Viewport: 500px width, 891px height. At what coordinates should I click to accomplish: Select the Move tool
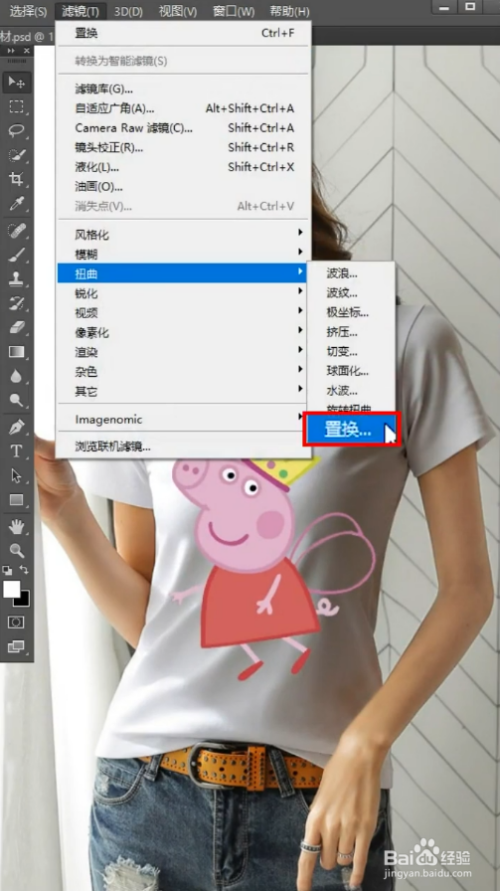click(x=16, y=83)
